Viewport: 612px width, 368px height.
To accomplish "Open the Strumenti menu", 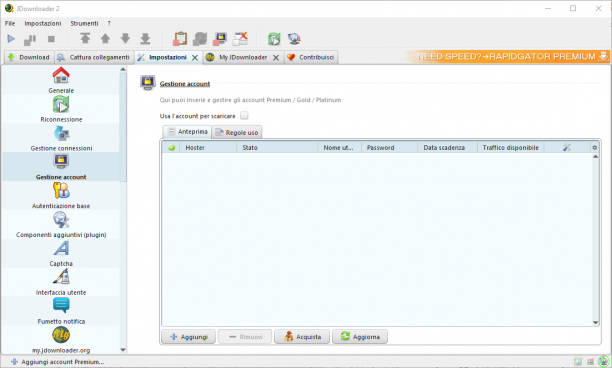I will [x=84, y=23].
